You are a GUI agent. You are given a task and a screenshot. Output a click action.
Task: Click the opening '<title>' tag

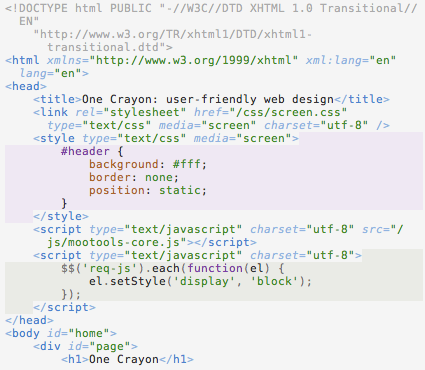(x=57, y=99)
